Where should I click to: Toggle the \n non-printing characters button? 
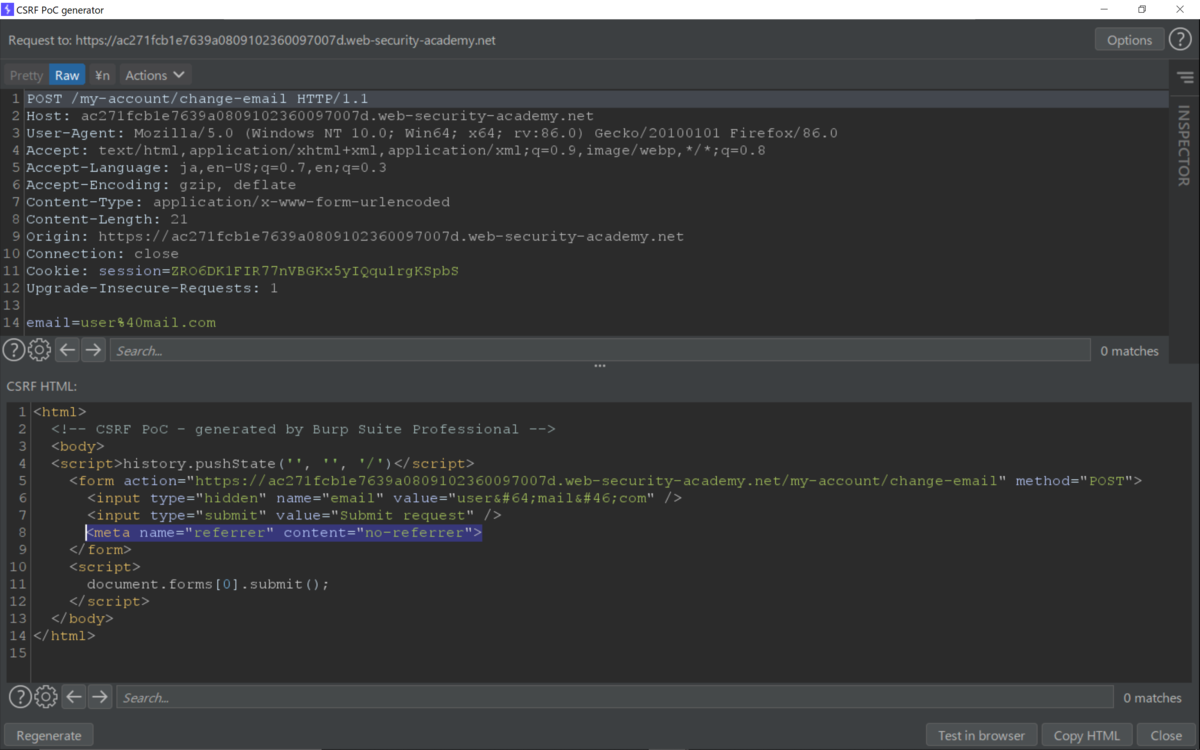coord(102,75)
